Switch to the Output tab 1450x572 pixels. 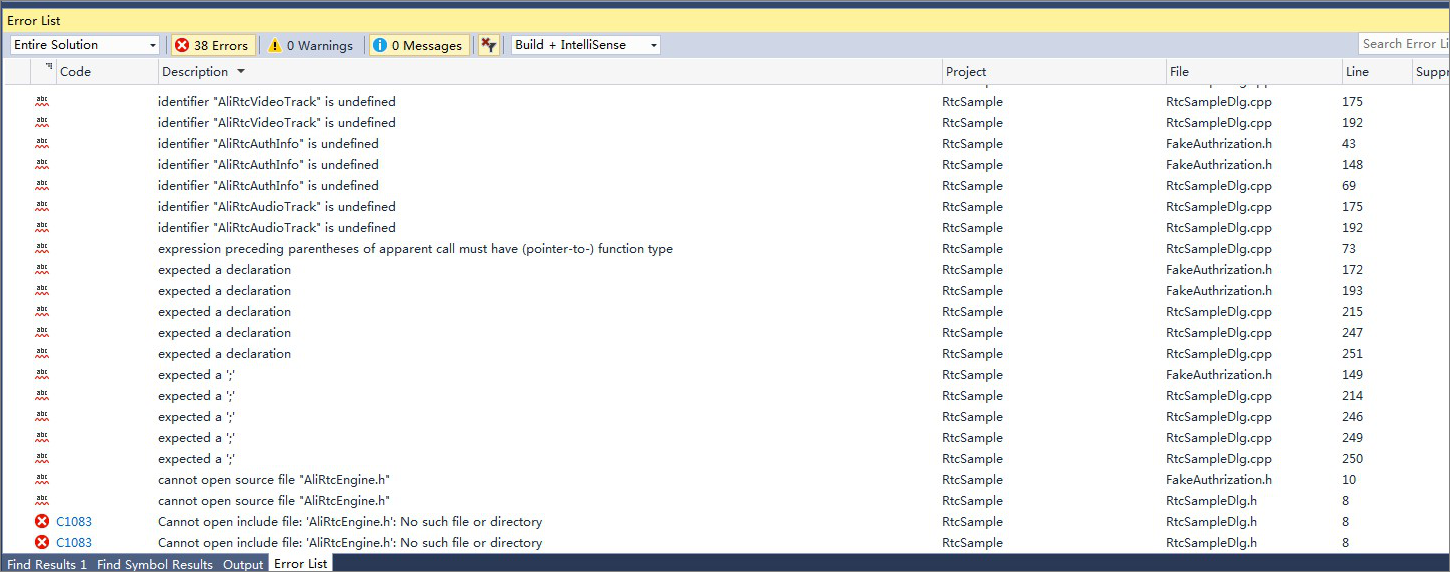coord(243,564)
